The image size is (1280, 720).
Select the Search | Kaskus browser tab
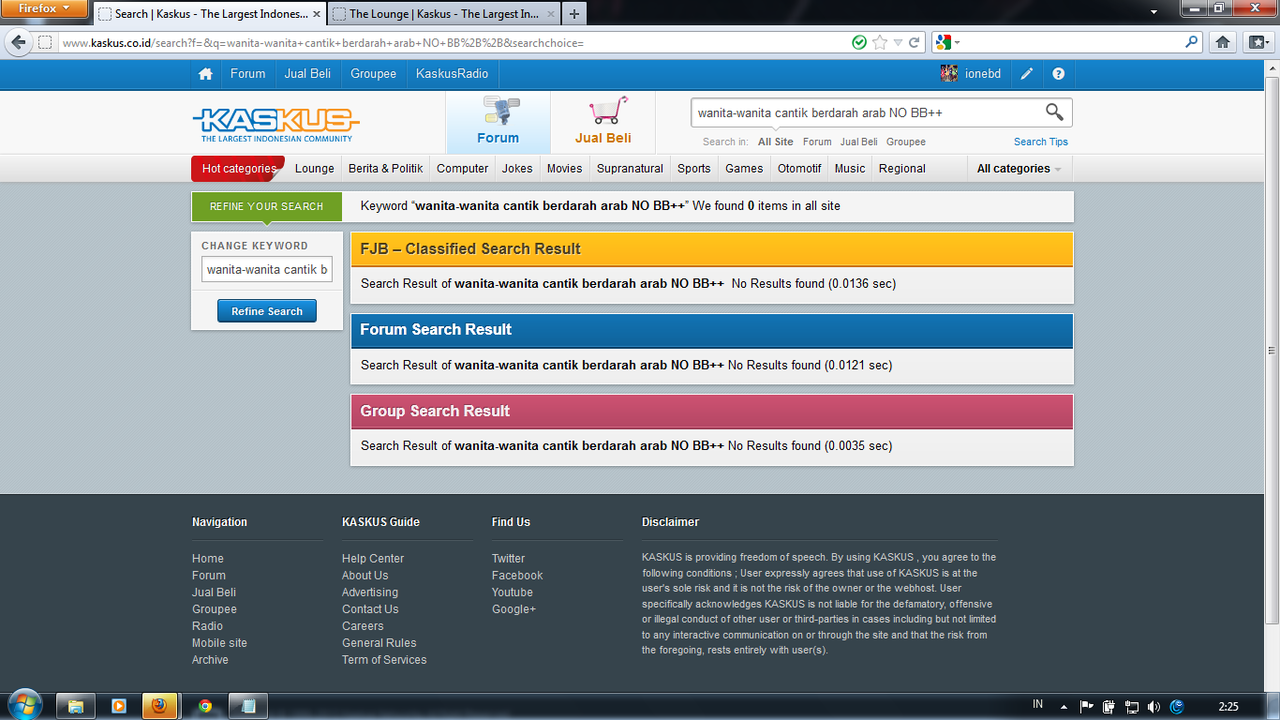tap(209, 14)
